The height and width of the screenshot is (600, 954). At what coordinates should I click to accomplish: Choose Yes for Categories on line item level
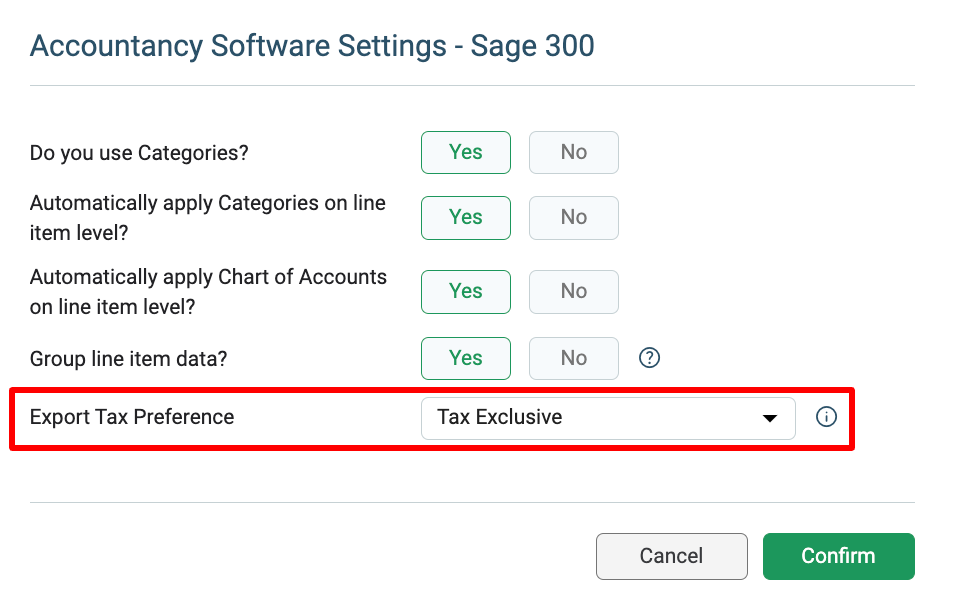(x=465, y=217)
